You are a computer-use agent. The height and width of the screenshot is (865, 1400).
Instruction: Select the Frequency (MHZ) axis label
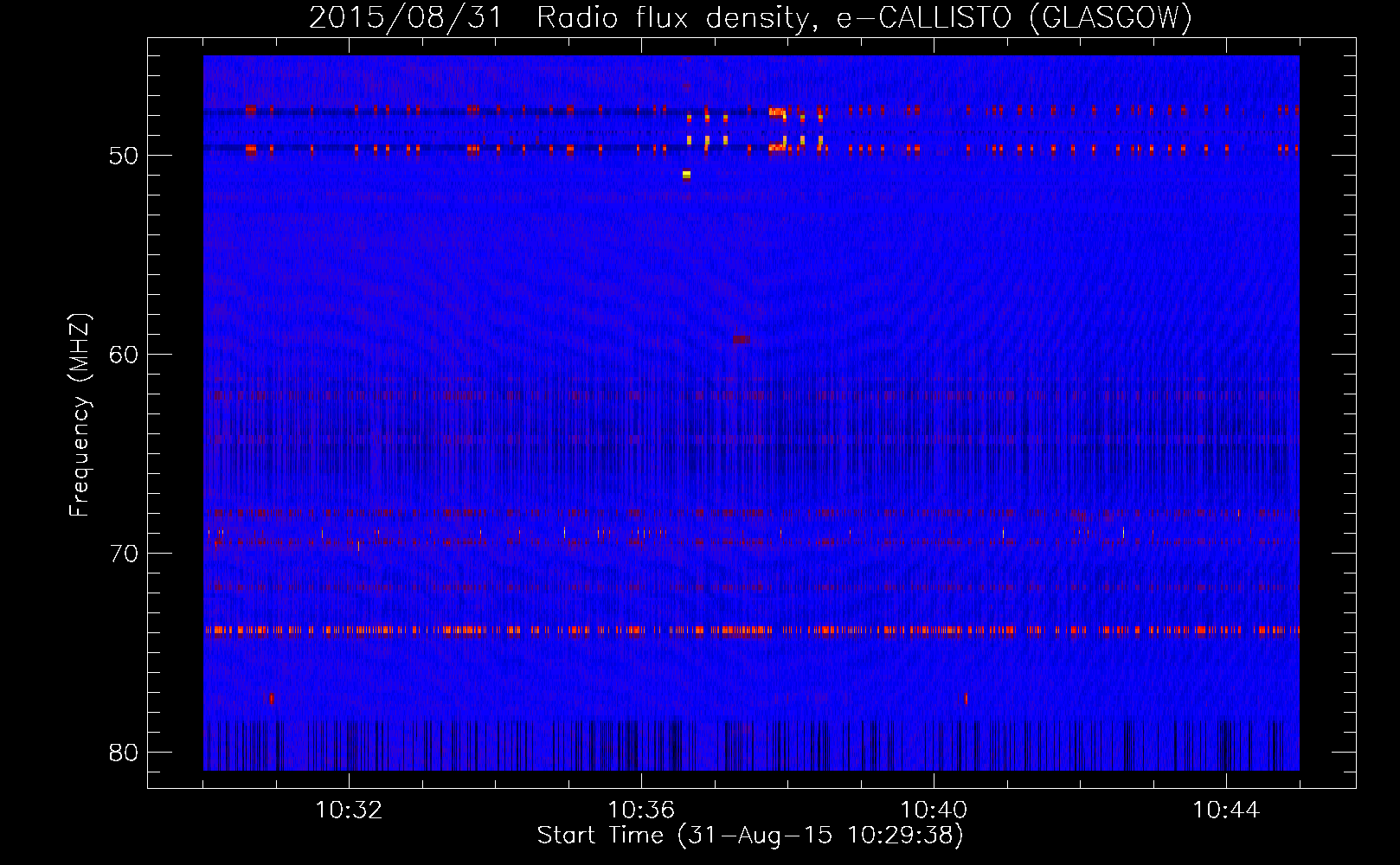[79, 414]
